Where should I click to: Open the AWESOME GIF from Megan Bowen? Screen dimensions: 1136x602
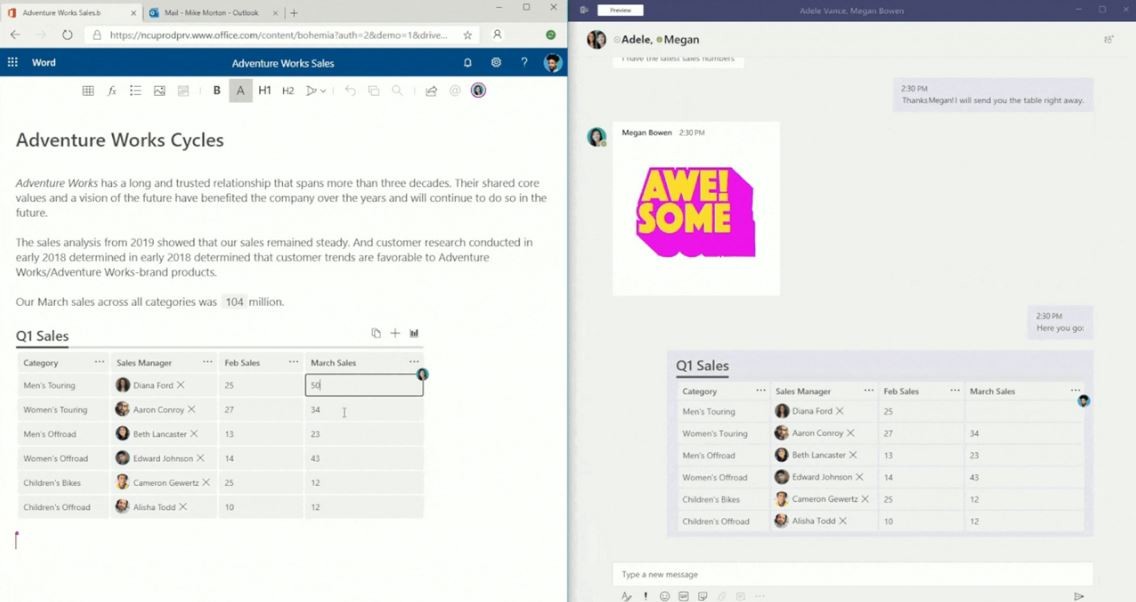pos(696,212)
